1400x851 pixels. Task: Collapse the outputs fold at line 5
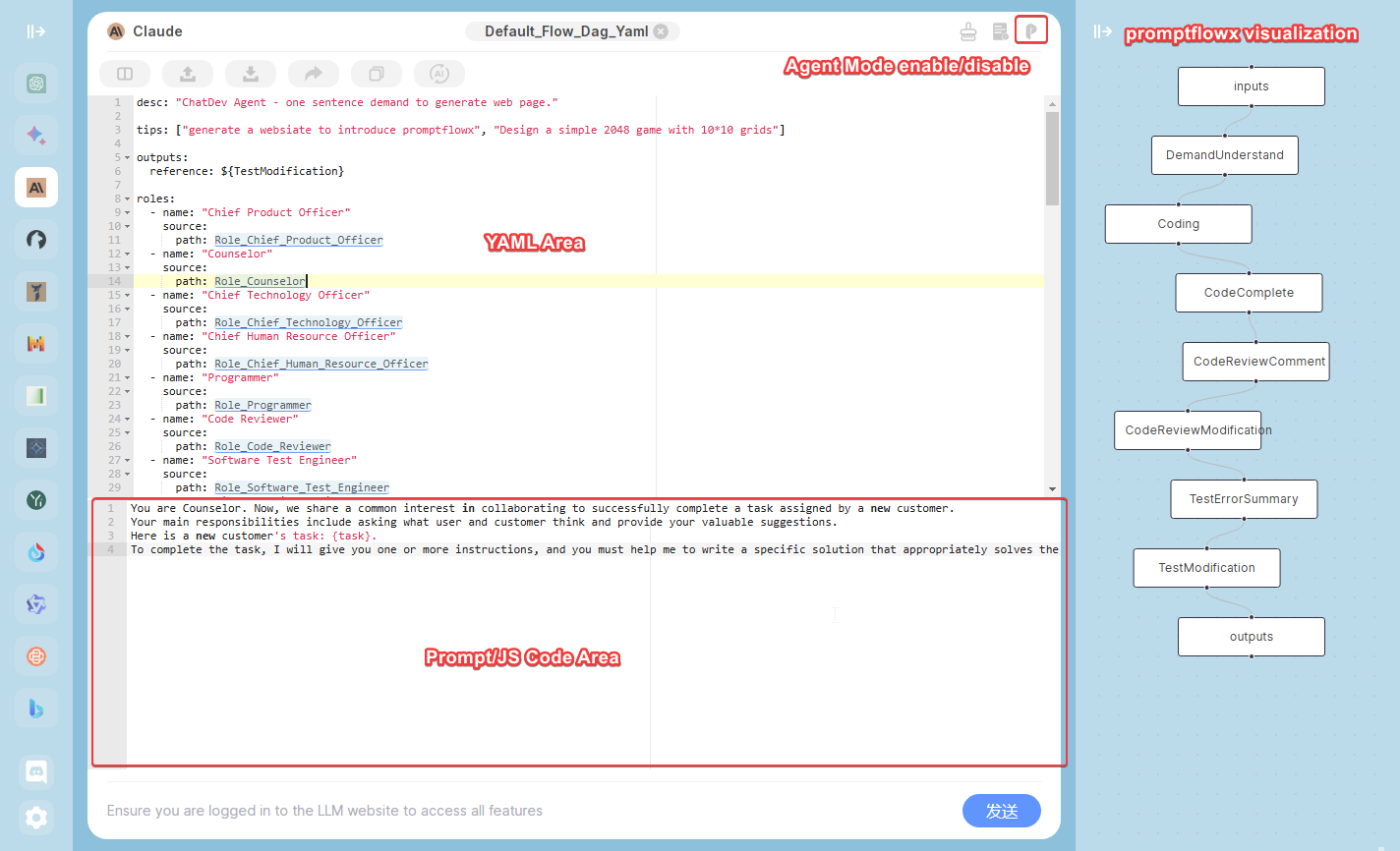click(x=127, y=158)
